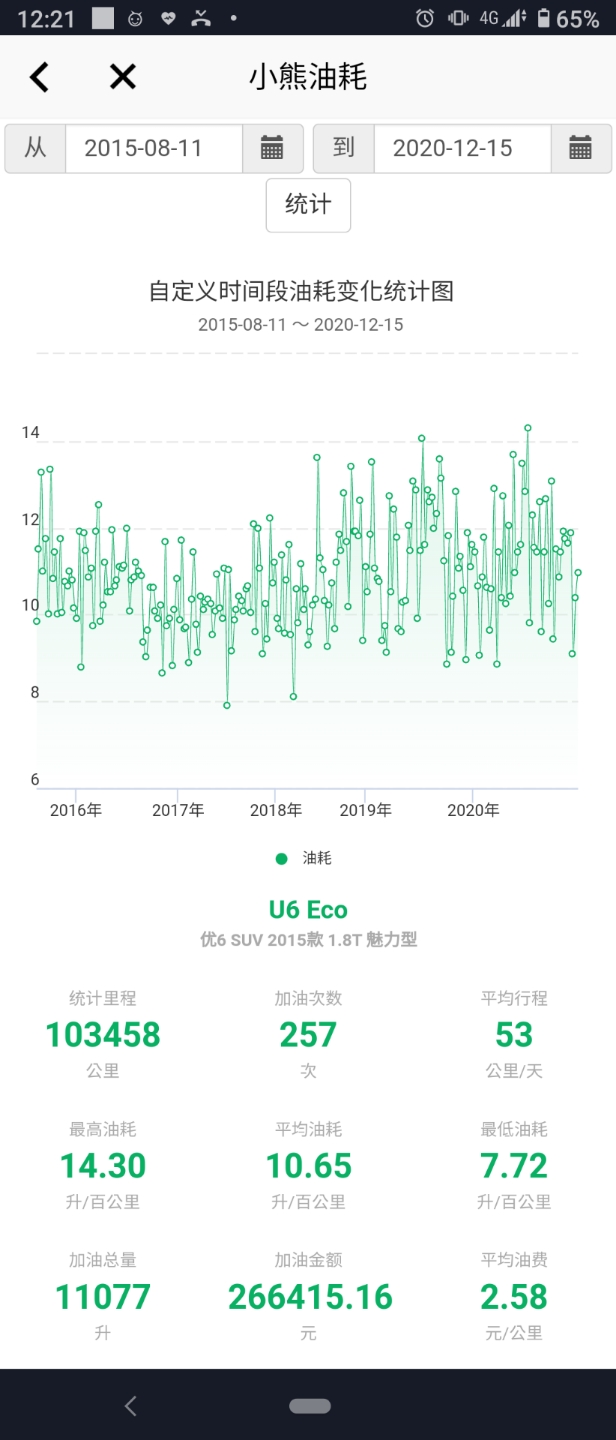Tap the 平均行程 label
This screenshot has width=616, height=1440.
tap(514, 998)
